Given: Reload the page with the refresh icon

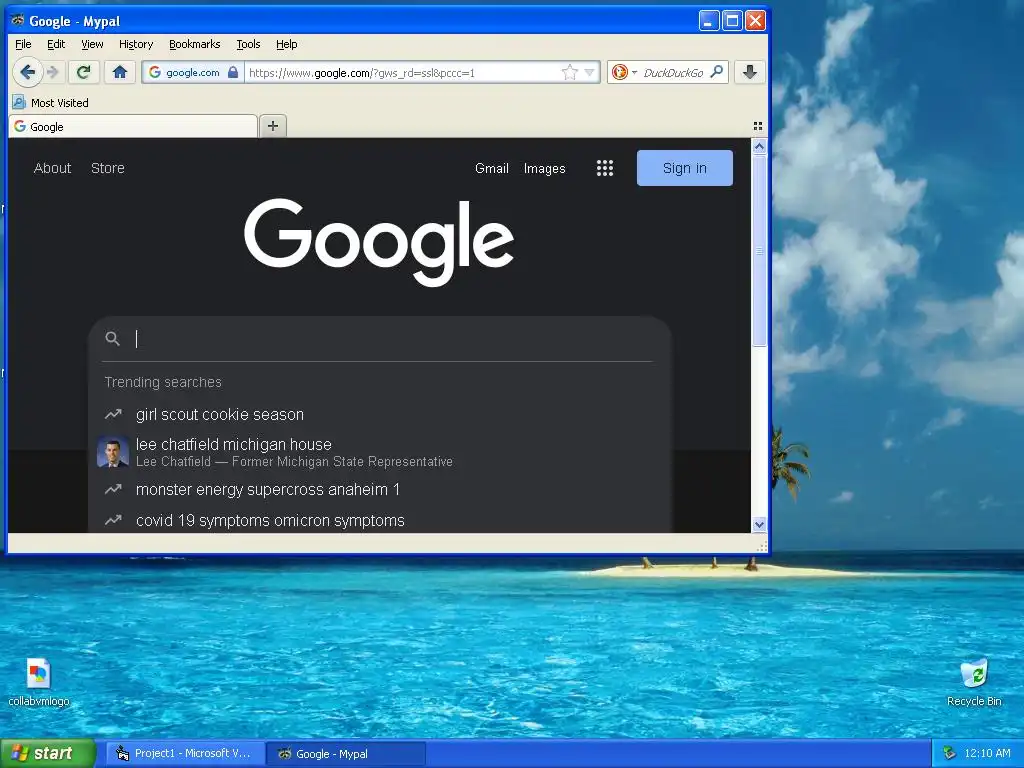Looking at the screenshot, I should point(83,72).
